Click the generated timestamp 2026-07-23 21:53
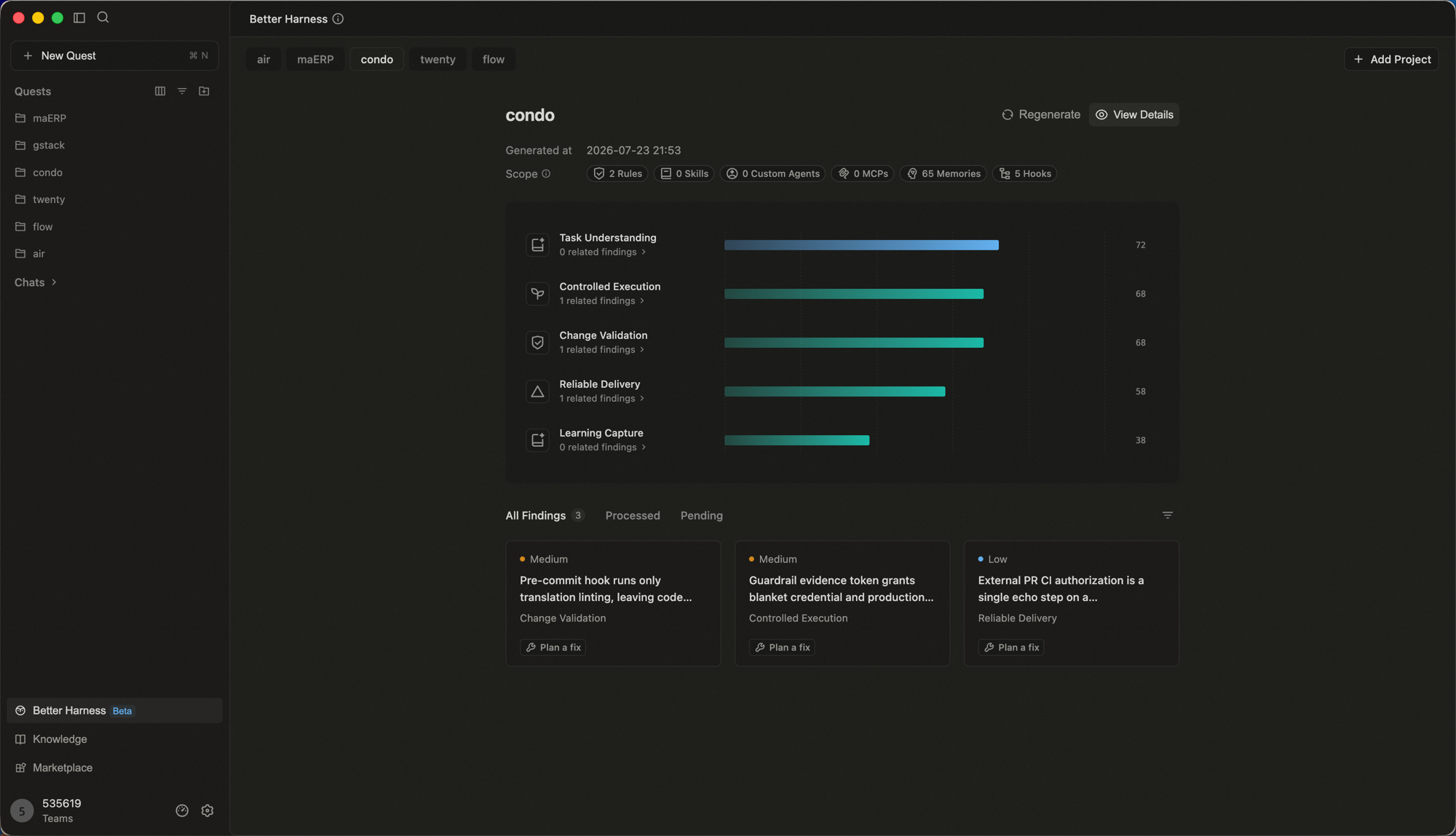The width and height of the screenshot is (1456, 836). pyautogui.click(x=633, y=151)
